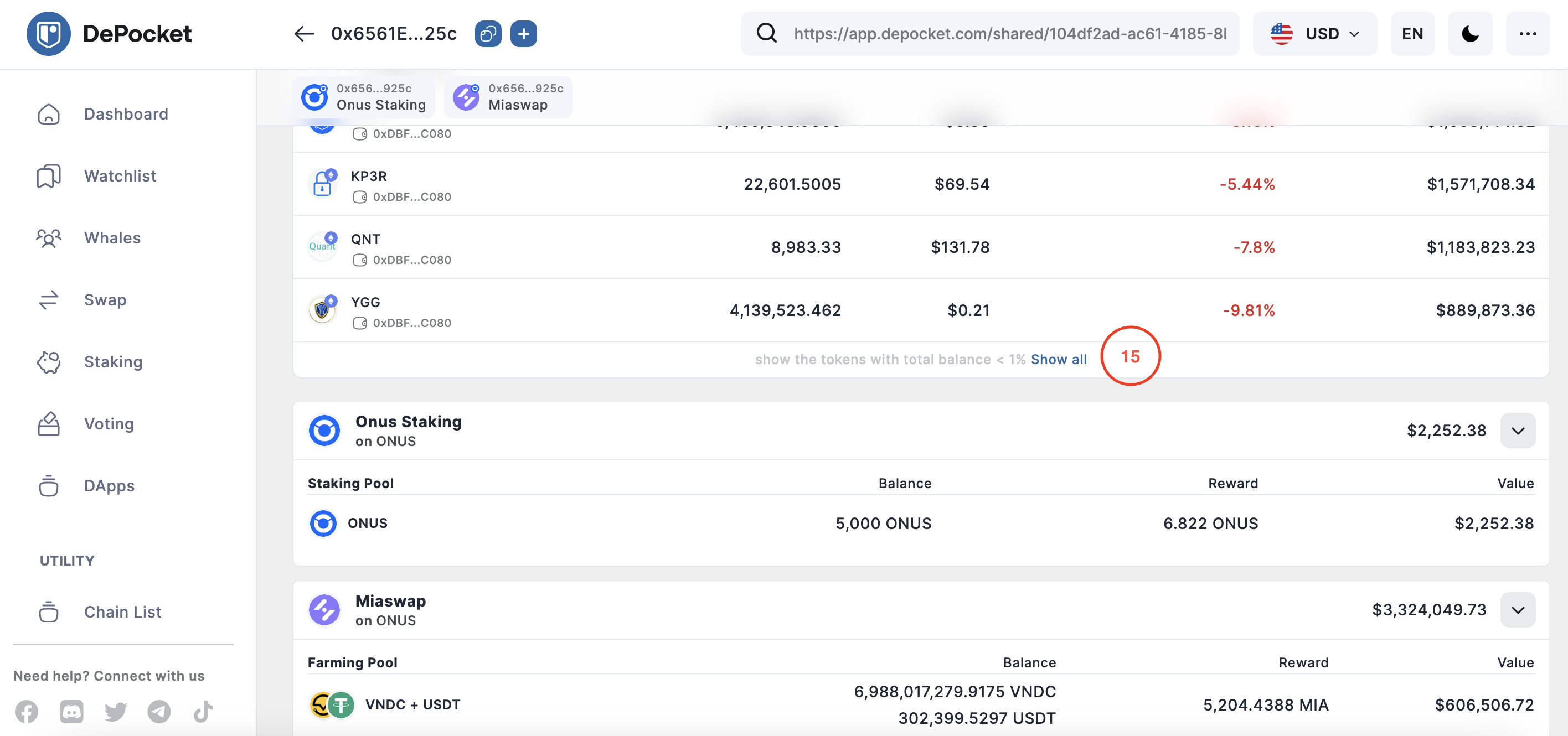1568x736 pixels.
Task: Click Show all tokens link
Action: click(1059, 360)
